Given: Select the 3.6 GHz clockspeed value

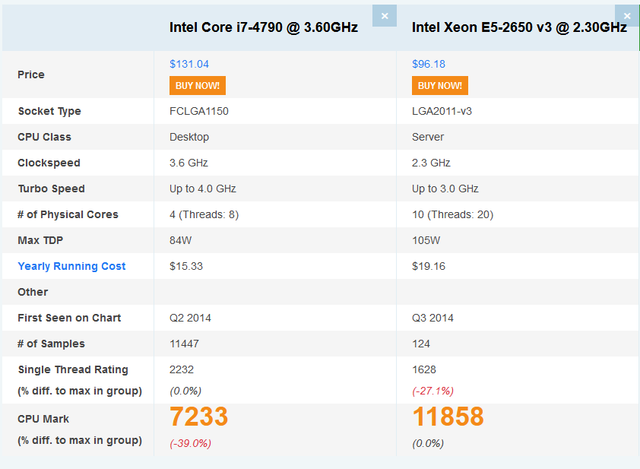Looking at the screenshot, I should click(189, 163).
